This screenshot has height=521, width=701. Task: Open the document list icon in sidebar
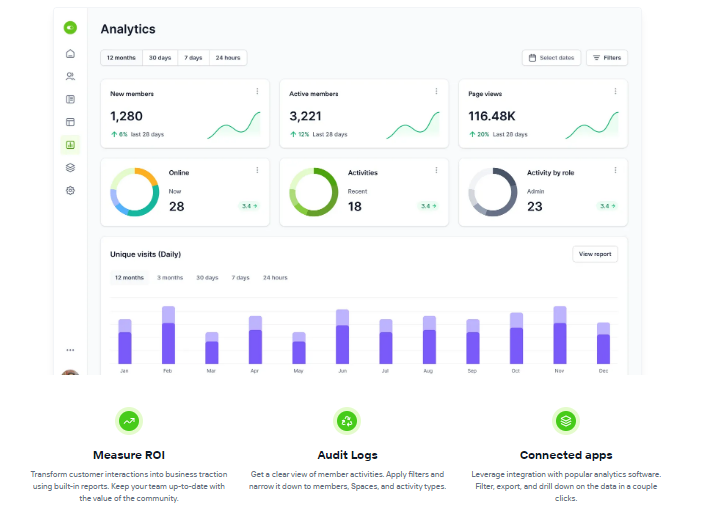70,99
